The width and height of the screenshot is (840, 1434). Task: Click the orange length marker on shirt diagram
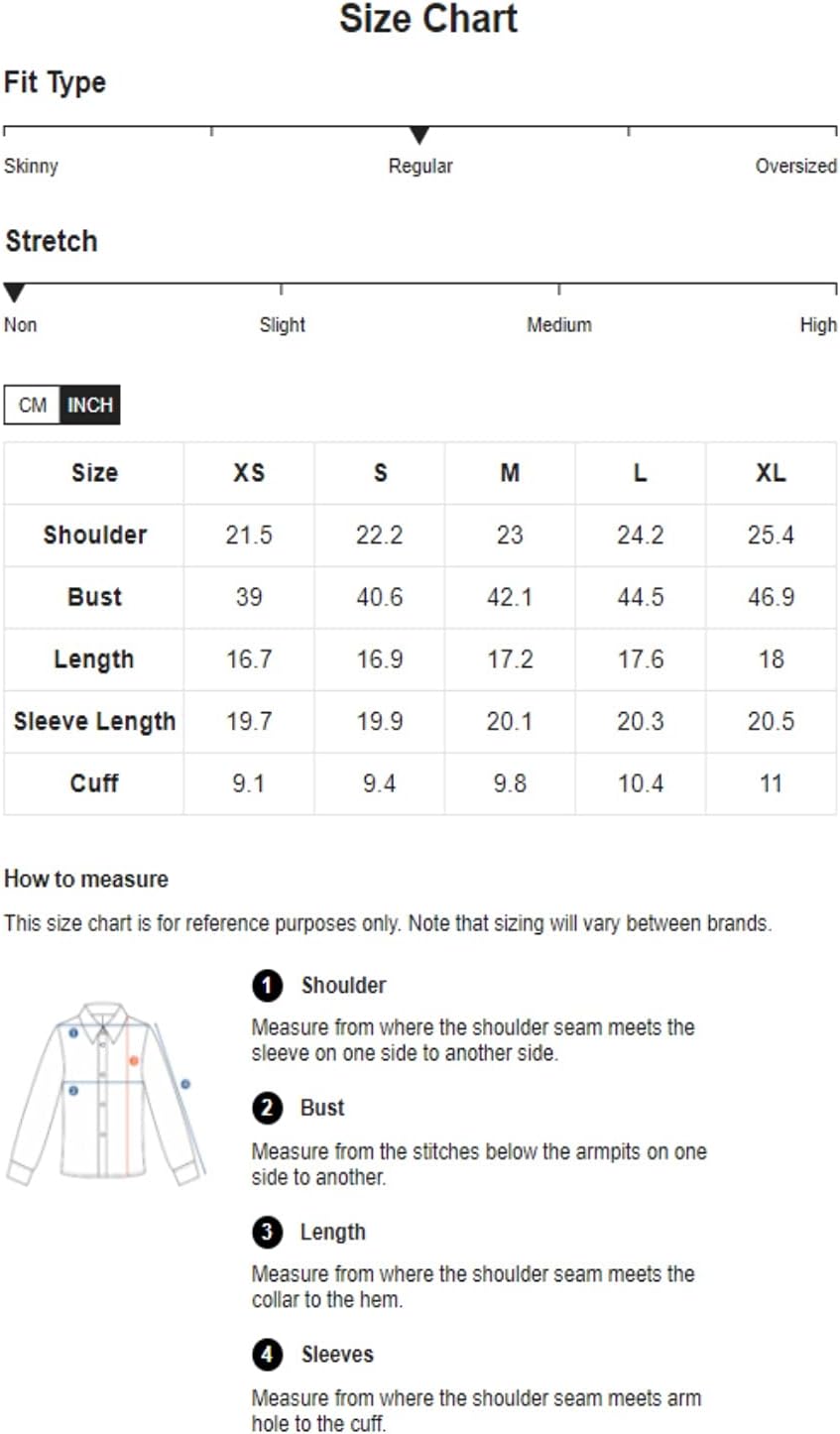click(134, 1061)
